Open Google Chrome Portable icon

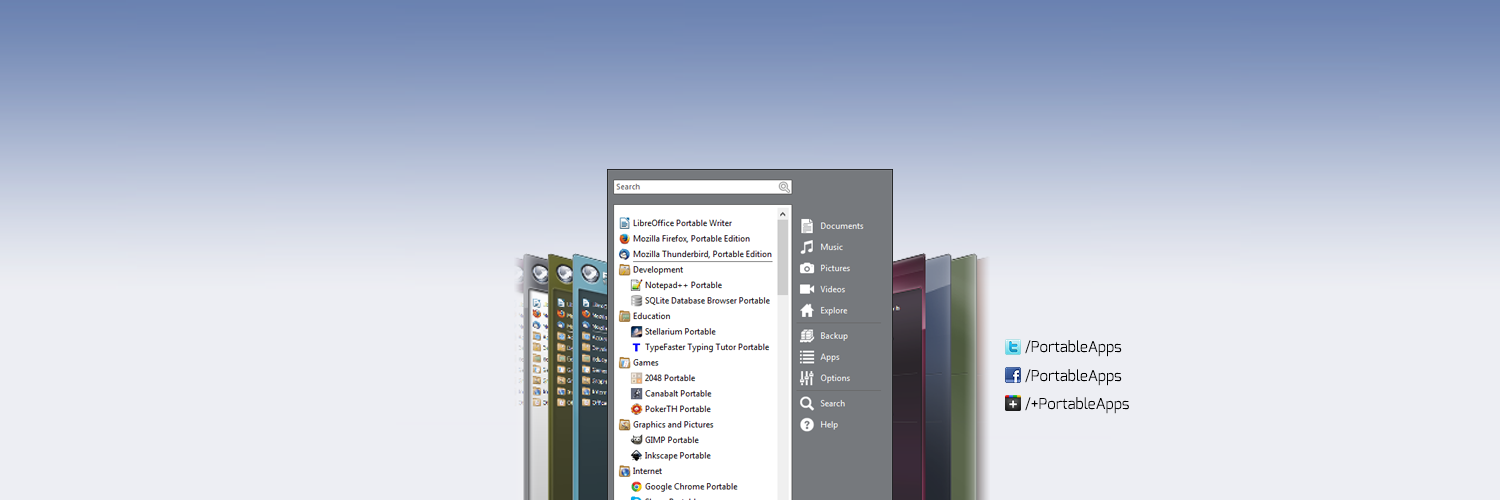point(636,486)
